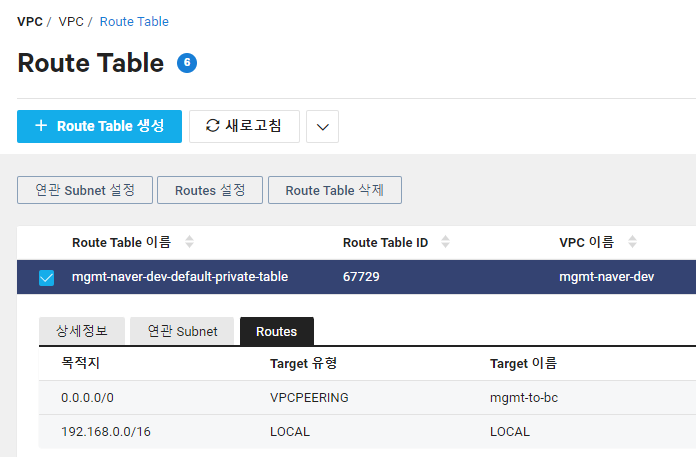
Task: Select the Routes tab
Action: click(x=276, y=331)
